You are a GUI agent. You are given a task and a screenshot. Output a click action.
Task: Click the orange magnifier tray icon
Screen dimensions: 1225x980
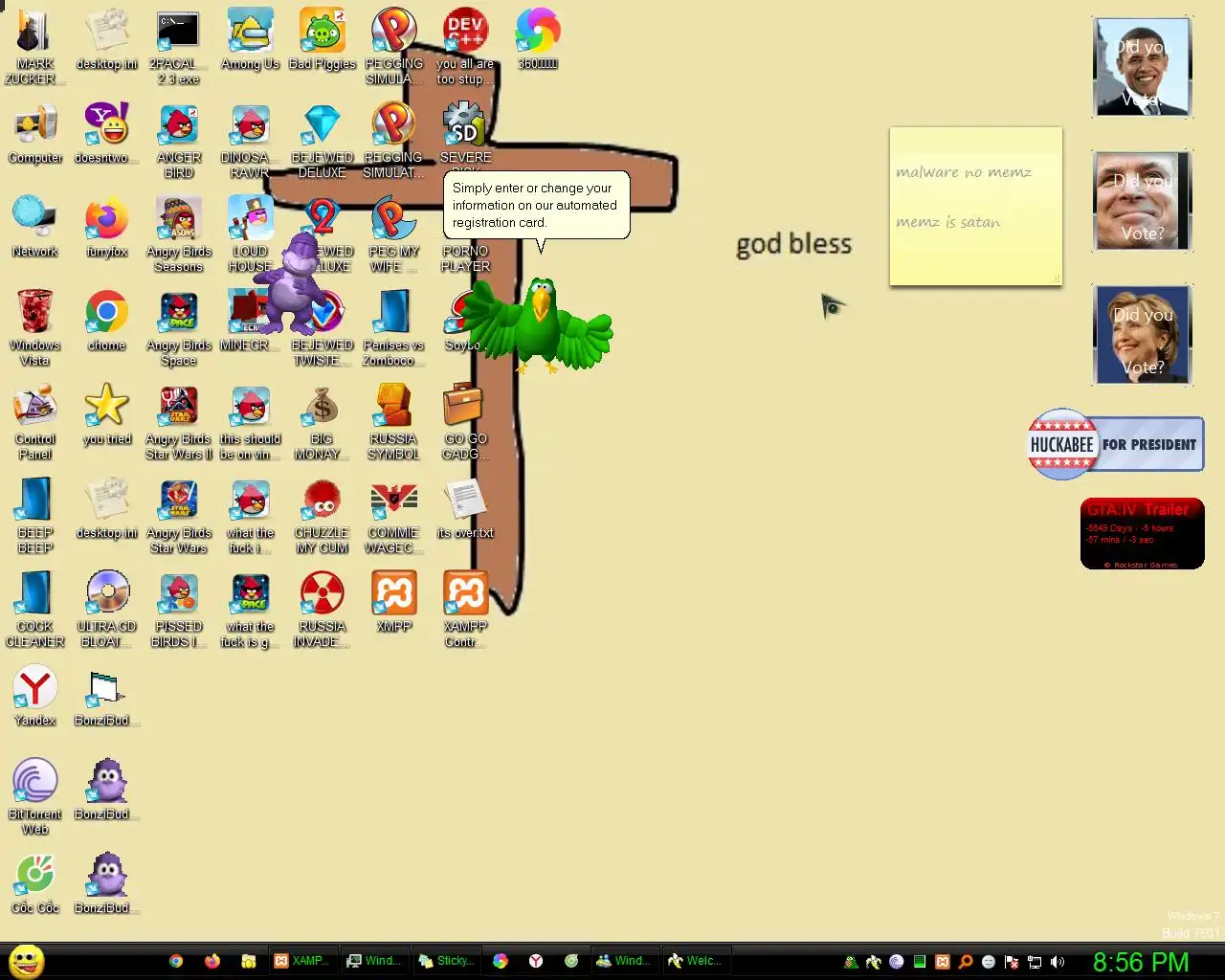point(966,962)
